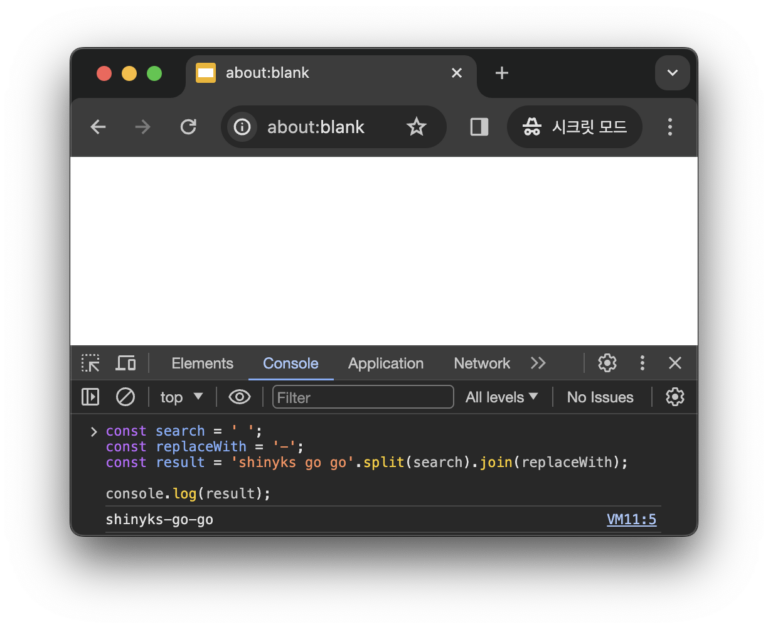Open DevTools settings gear in tab bar
The width and height of the screenshot is (768, 629).
[x=607, y=363]
